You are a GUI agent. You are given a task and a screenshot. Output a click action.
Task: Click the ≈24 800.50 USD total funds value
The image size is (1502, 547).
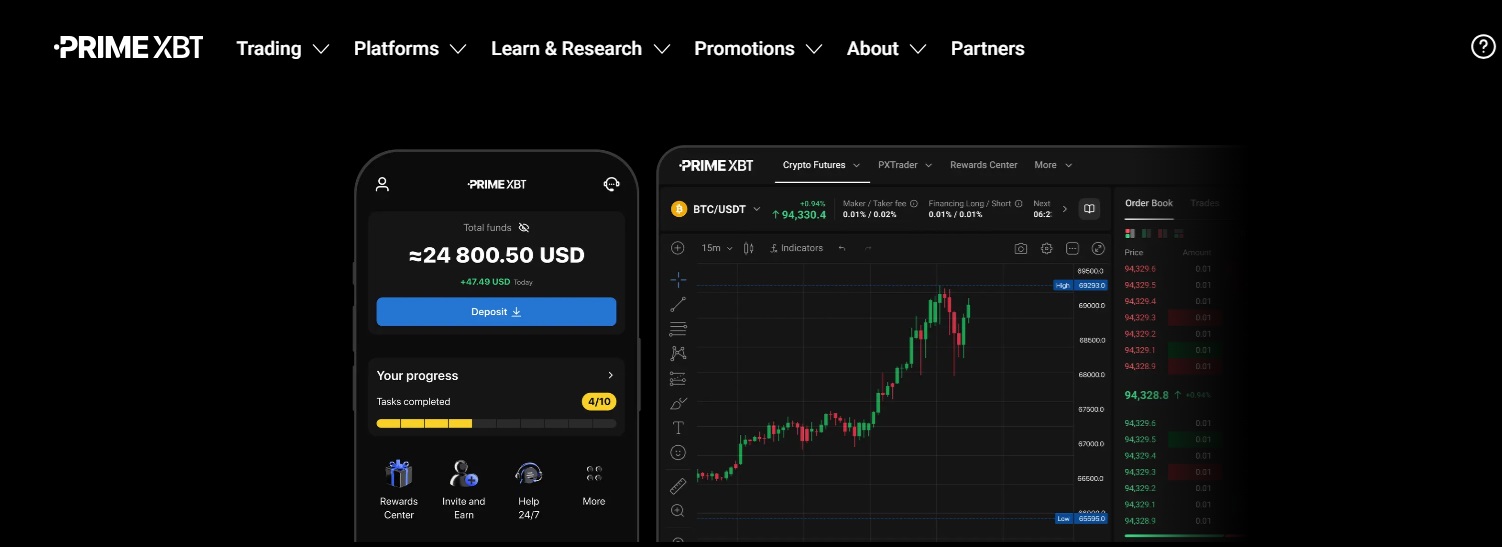(x=496, y=255)
